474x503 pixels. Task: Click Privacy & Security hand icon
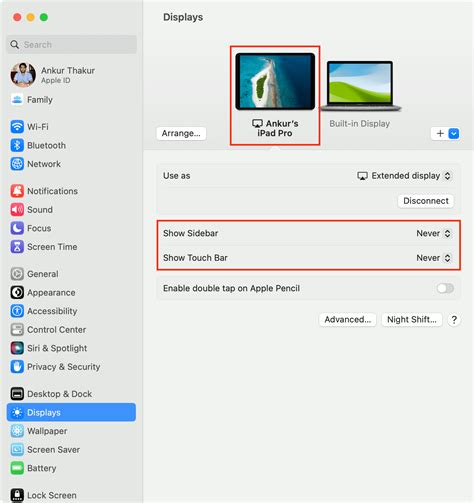coord(17,367)
